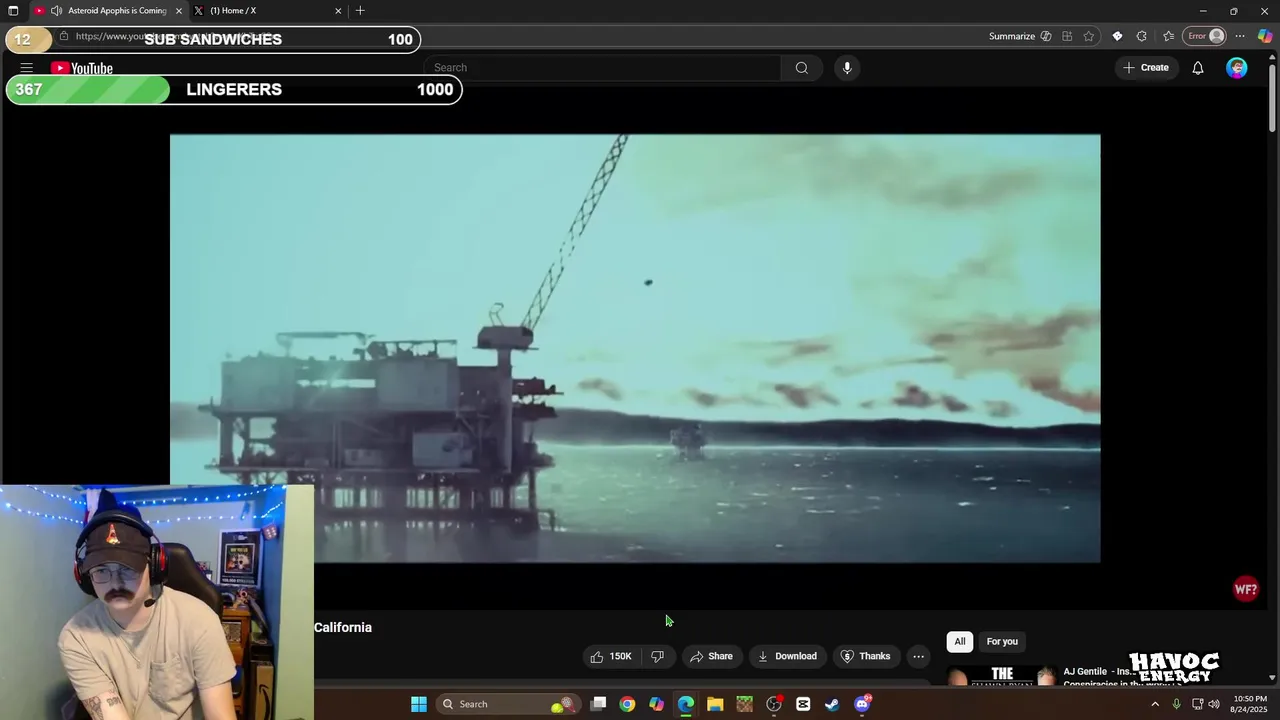Open the YouTube notifications bell
The image size is (1280, 720).
click(1197, 68)
